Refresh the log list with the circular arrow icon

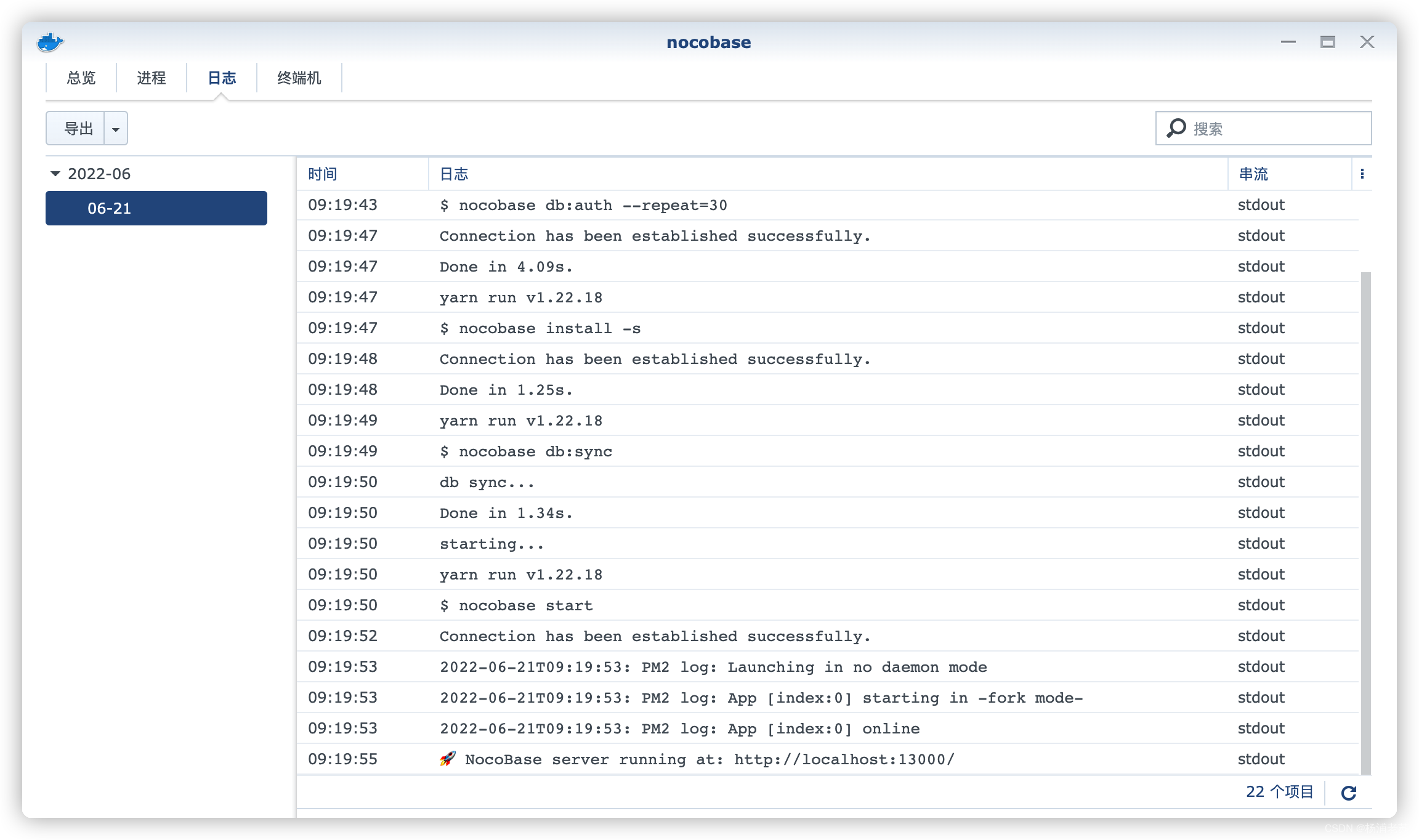(x=1348, y=793)
